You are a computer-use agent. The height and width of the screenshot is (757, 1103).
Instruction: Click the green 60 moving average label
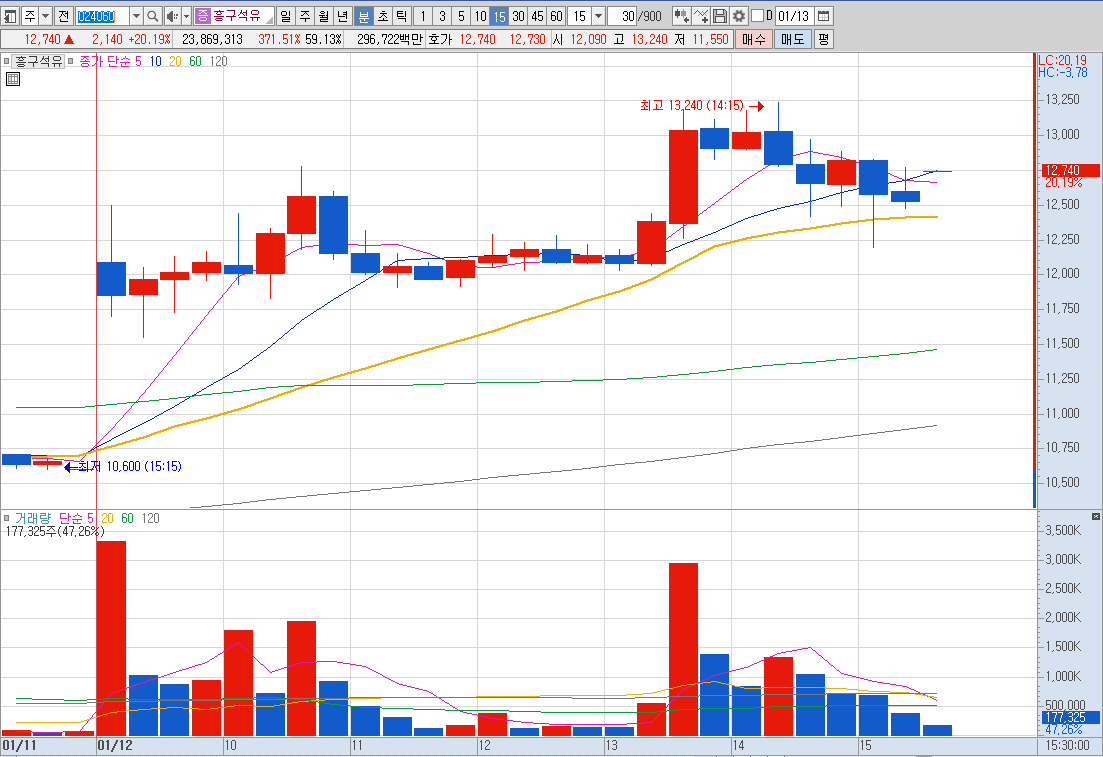[195, 61]
